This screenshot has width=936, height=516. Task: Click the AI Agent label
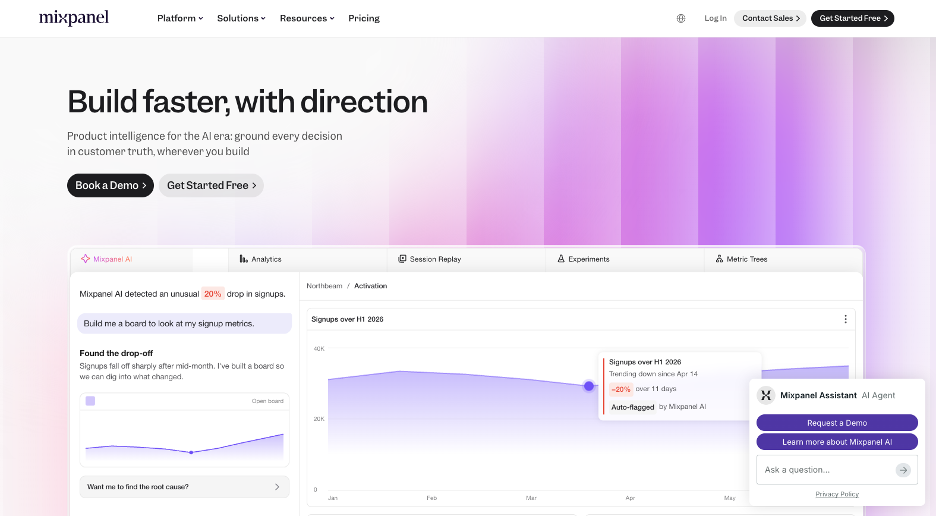point(878,395)
